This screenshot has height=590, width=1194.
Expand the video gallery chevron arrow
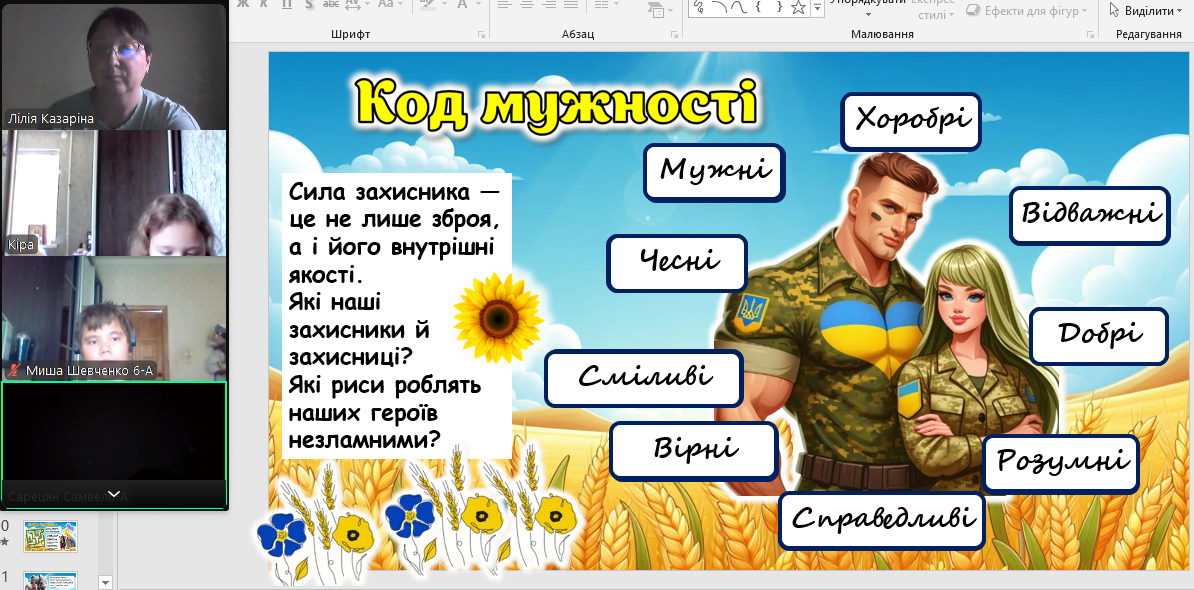pyautogui.click(x=114, y=494)
